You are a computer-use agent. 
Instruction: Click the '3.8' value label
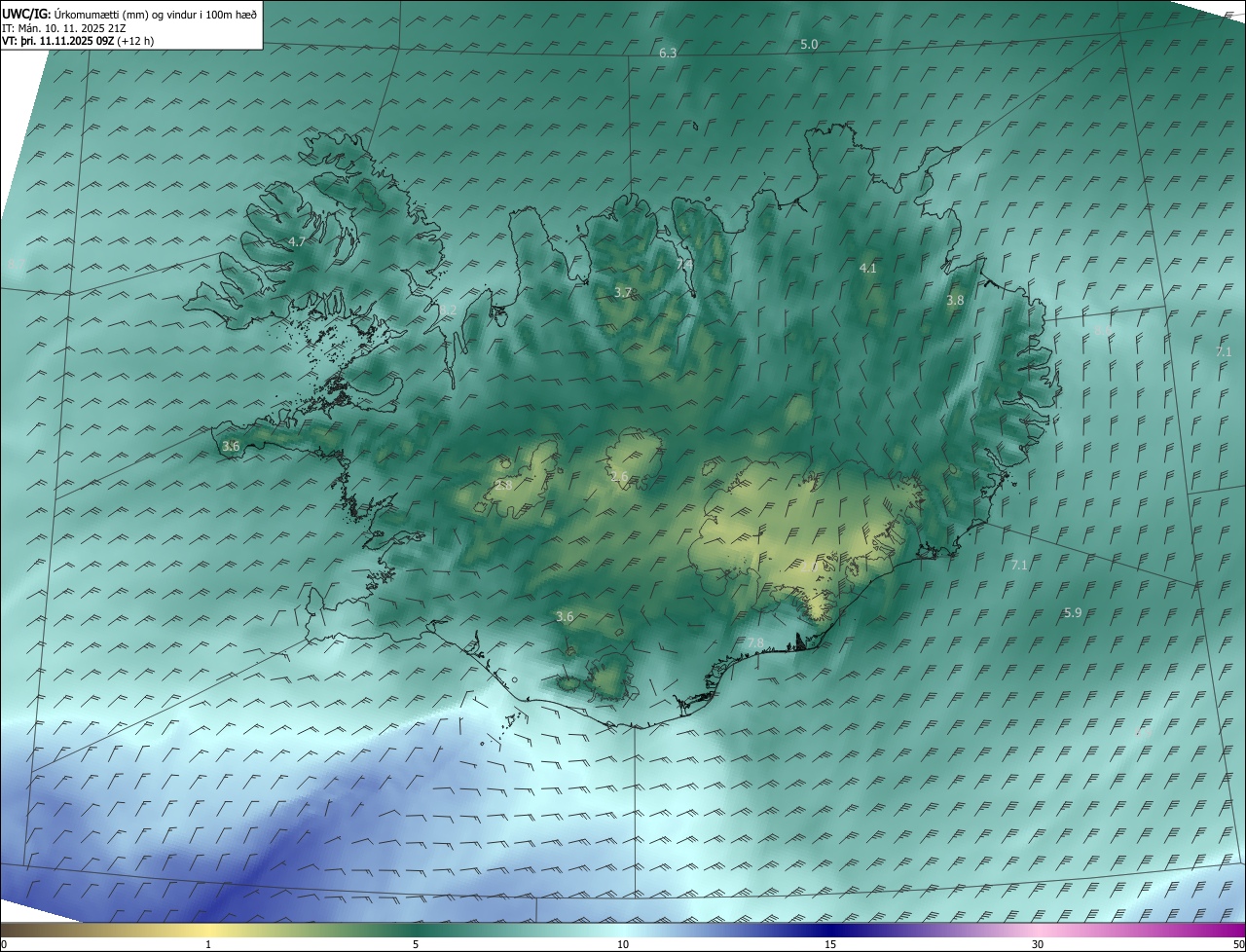point(955,301)
